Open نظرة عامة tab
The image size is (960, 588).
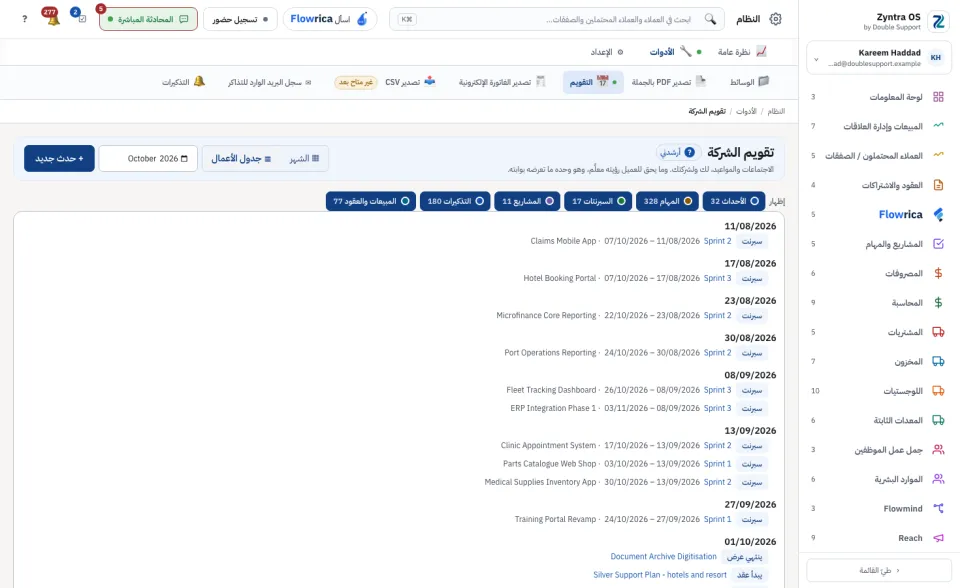741,52
